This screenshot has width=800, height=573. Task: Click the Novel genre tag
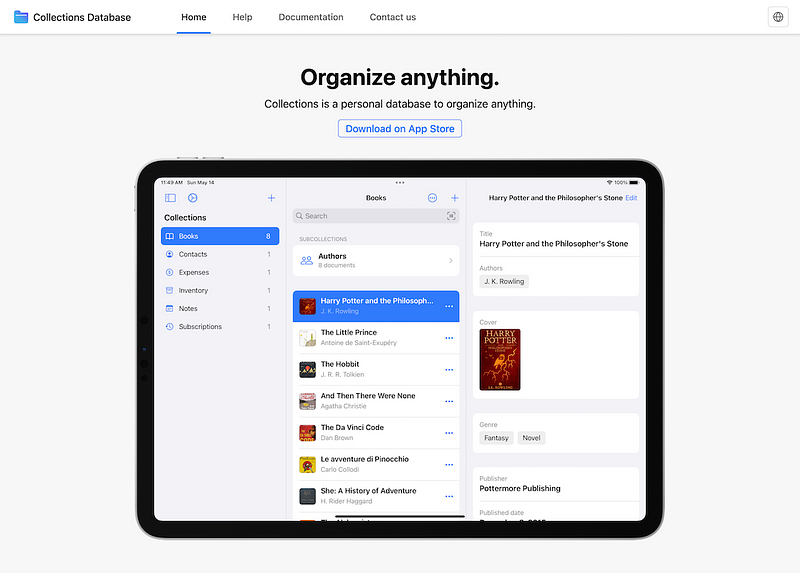pos(531,438)
